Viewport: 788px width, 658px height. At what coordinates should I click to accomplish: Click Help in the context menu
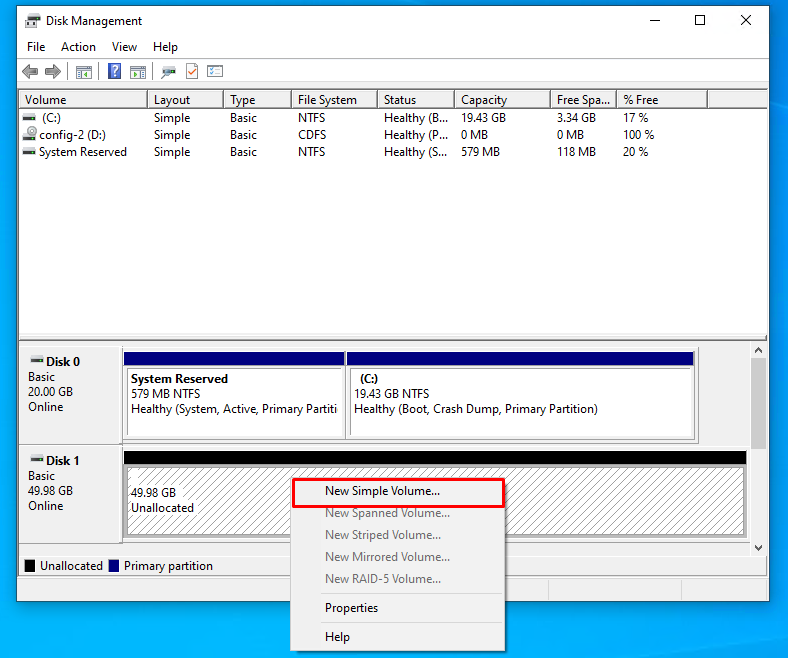(x=337, y=637)
